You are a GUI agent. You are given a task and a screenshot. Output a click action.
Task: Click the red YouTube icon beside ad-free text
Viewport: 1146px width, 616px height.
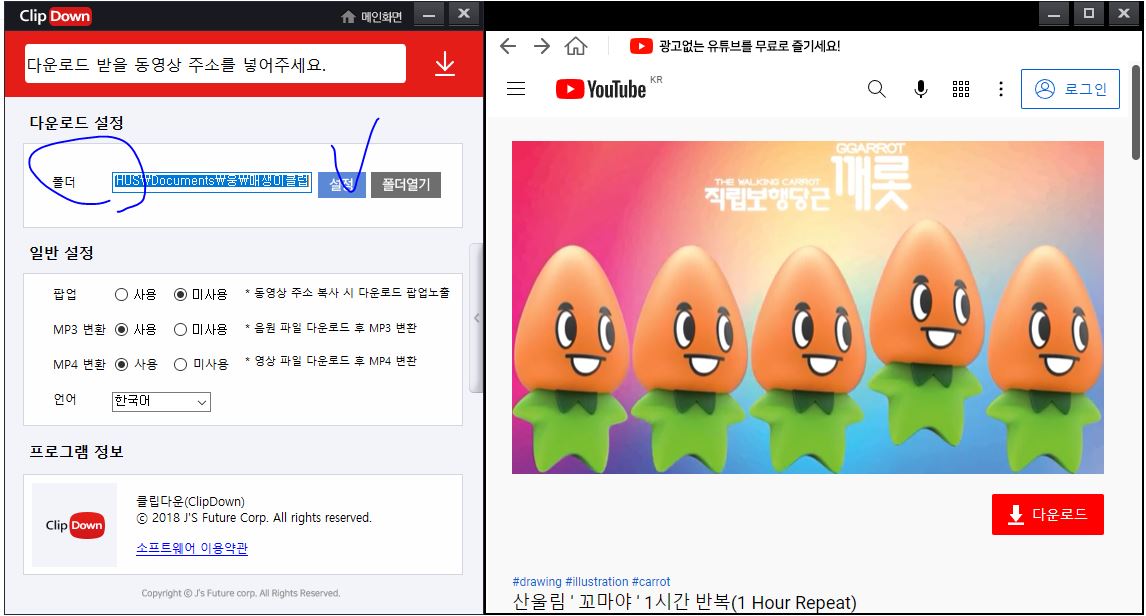(x=641, y=46)
